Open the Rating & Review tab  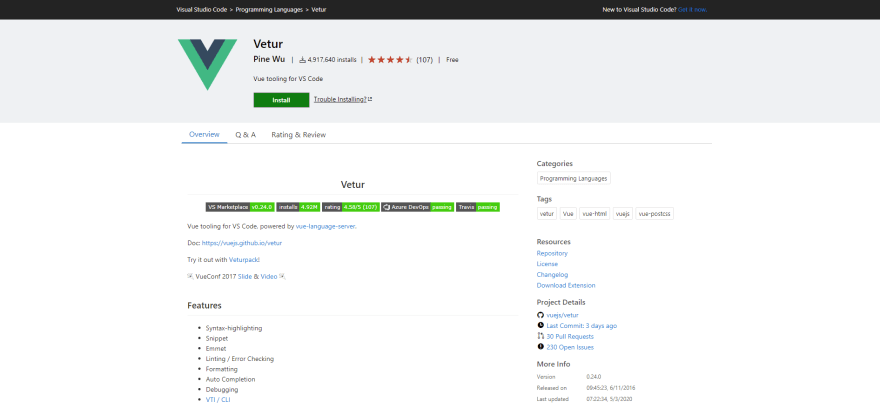pos(299,135)
